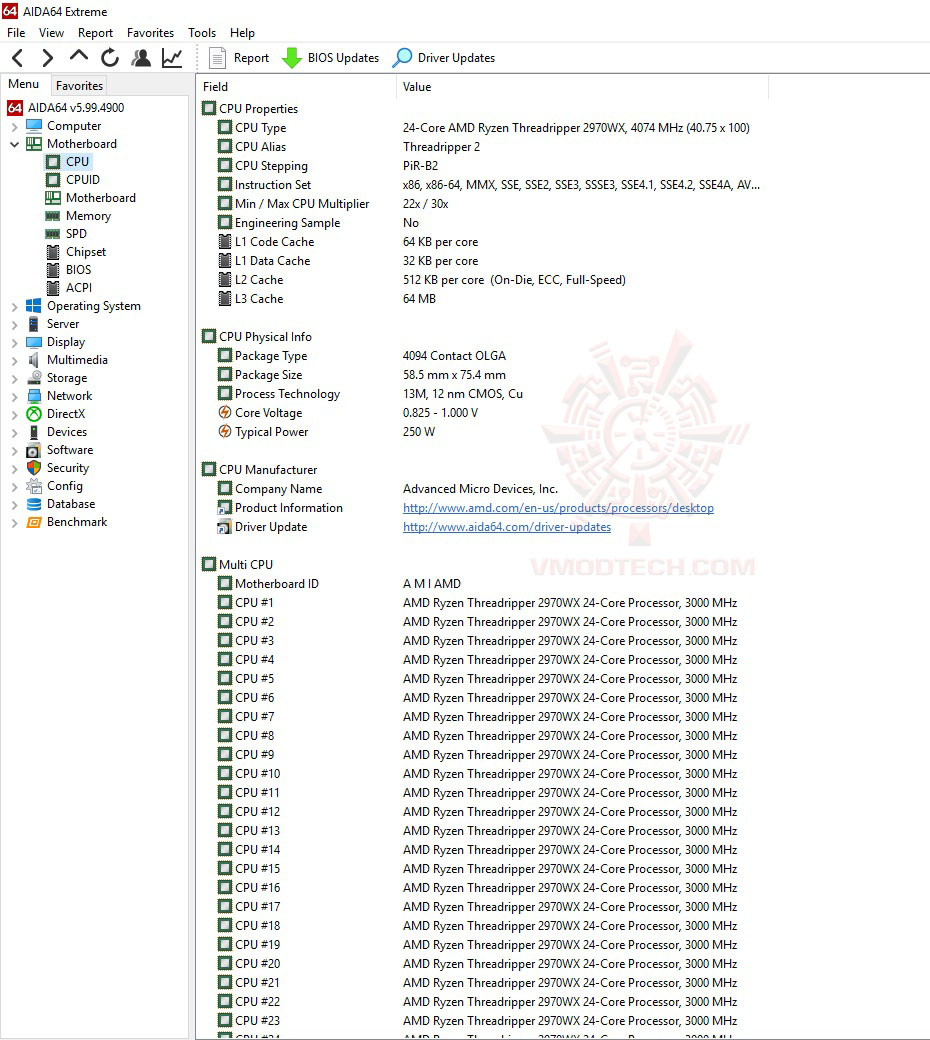The width and height of the screenshot is (930, 1040).
Task: Open the user profile toolbar icon
Action: [x=141, y=58]
